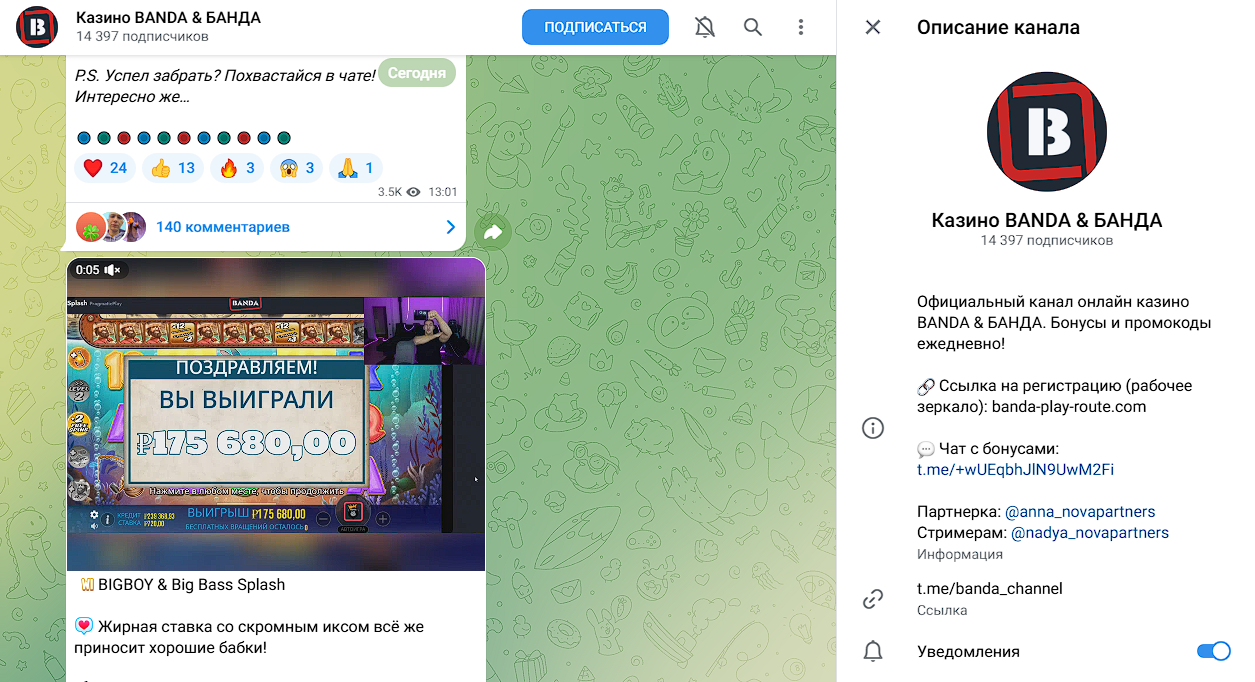Share the post with the forward arrow
The image size is (1255, 682).
(493, 232)
